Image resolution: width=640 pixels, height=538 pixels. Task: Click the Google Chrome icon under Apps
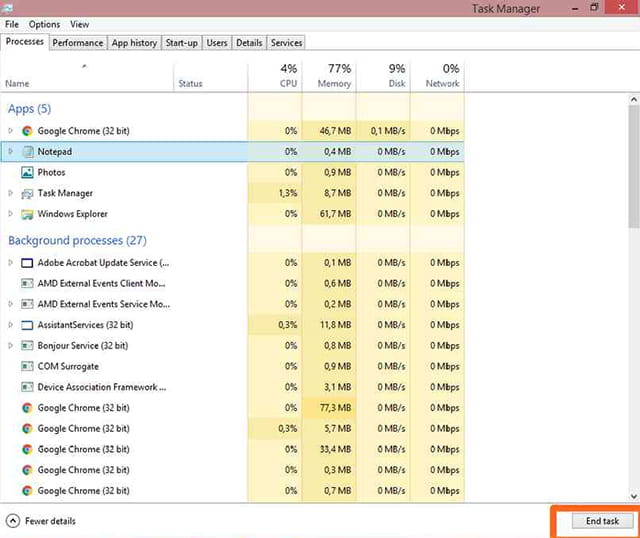tap(27, 131)
